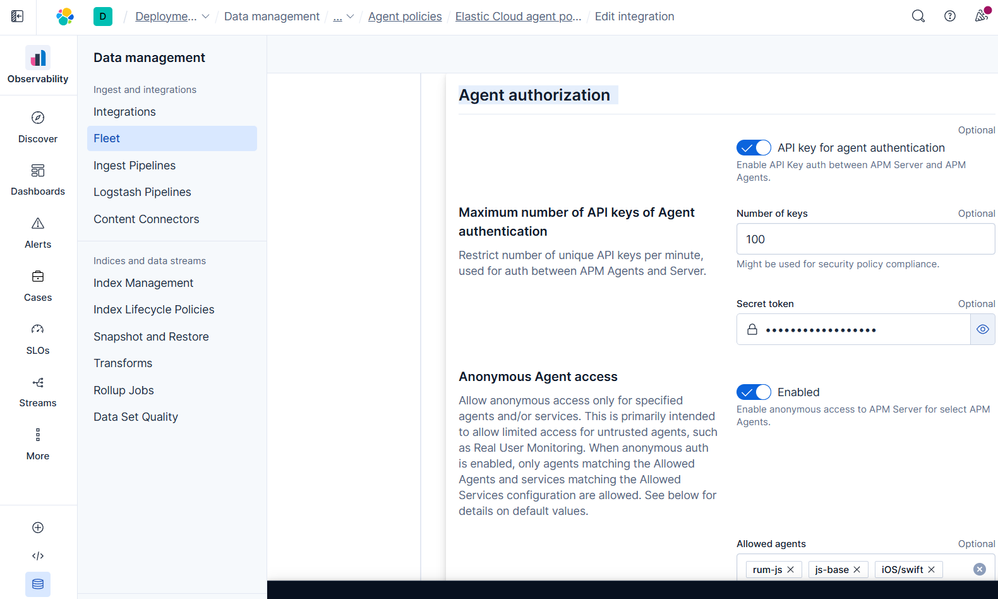Open the news feed celebration icon
This screenshot has height=599, width=998.
982,15
